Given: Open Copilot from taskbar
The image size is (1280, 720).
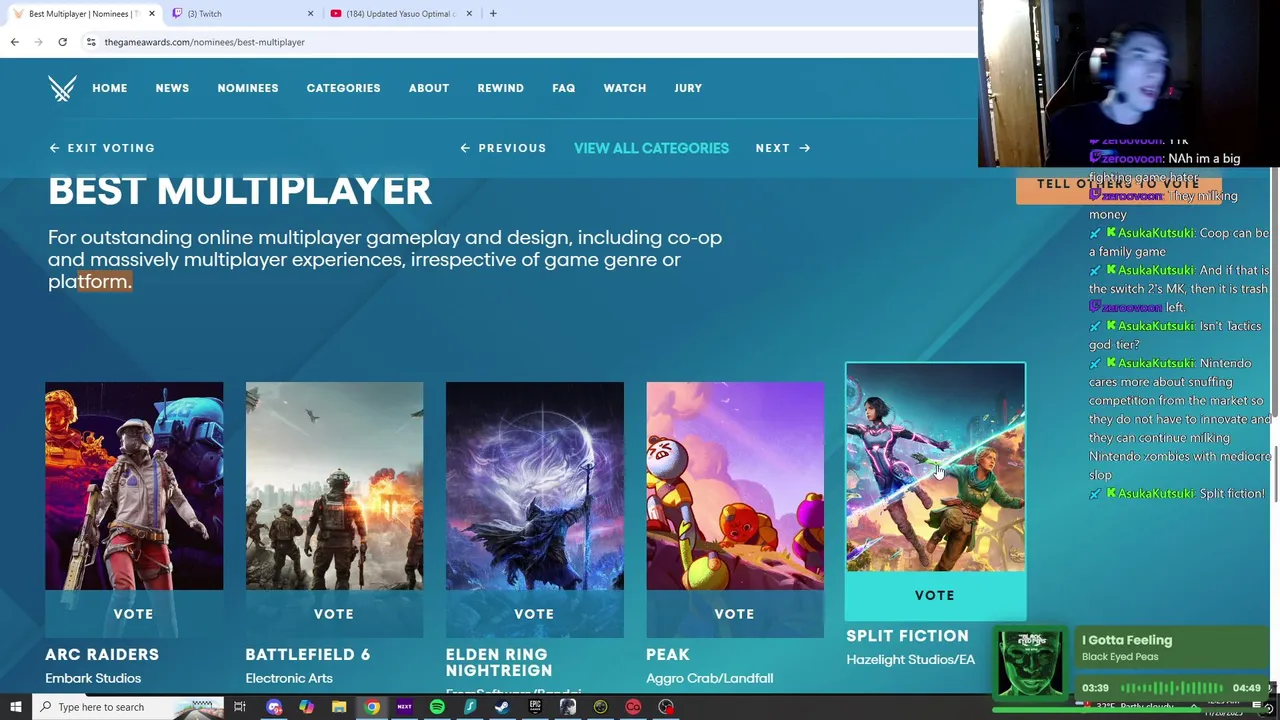Looking at the screenshot, I should [306, 707].
